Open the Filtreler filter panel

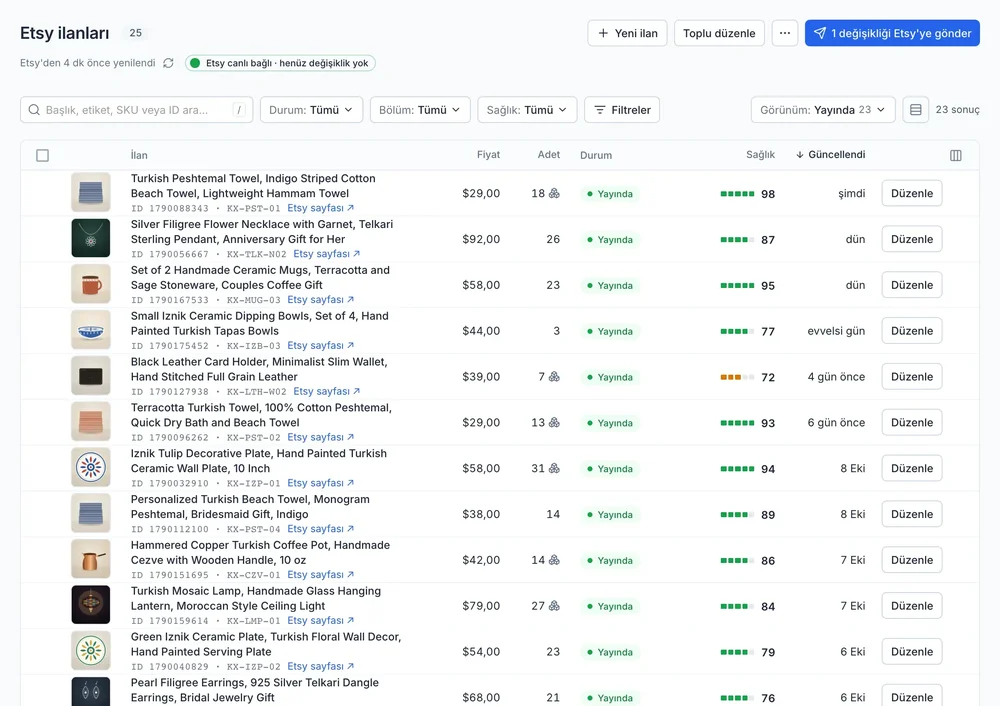(x=622, y=110)
